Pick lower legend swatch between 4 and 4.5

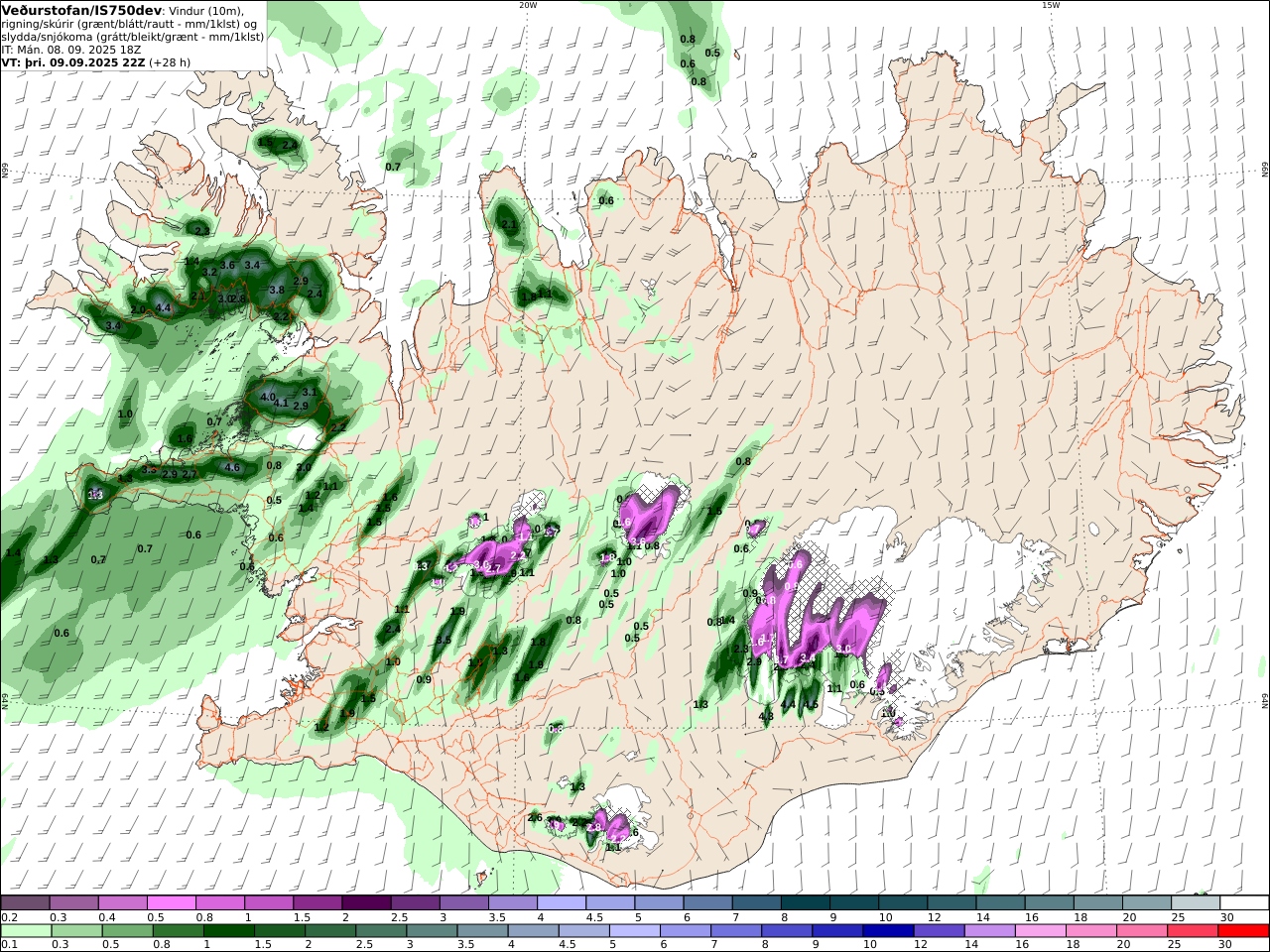click(535, 931)
